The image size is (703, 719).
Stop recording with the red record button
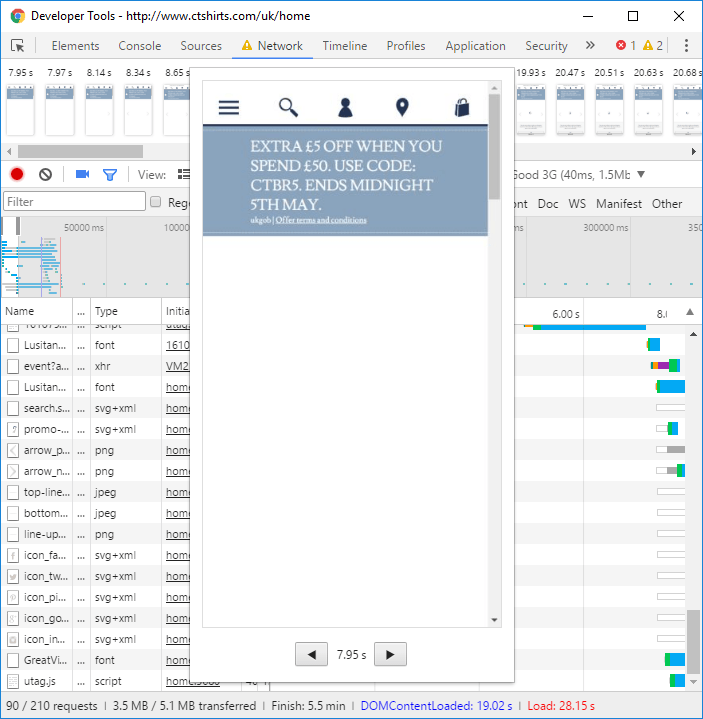click(17, 174)
